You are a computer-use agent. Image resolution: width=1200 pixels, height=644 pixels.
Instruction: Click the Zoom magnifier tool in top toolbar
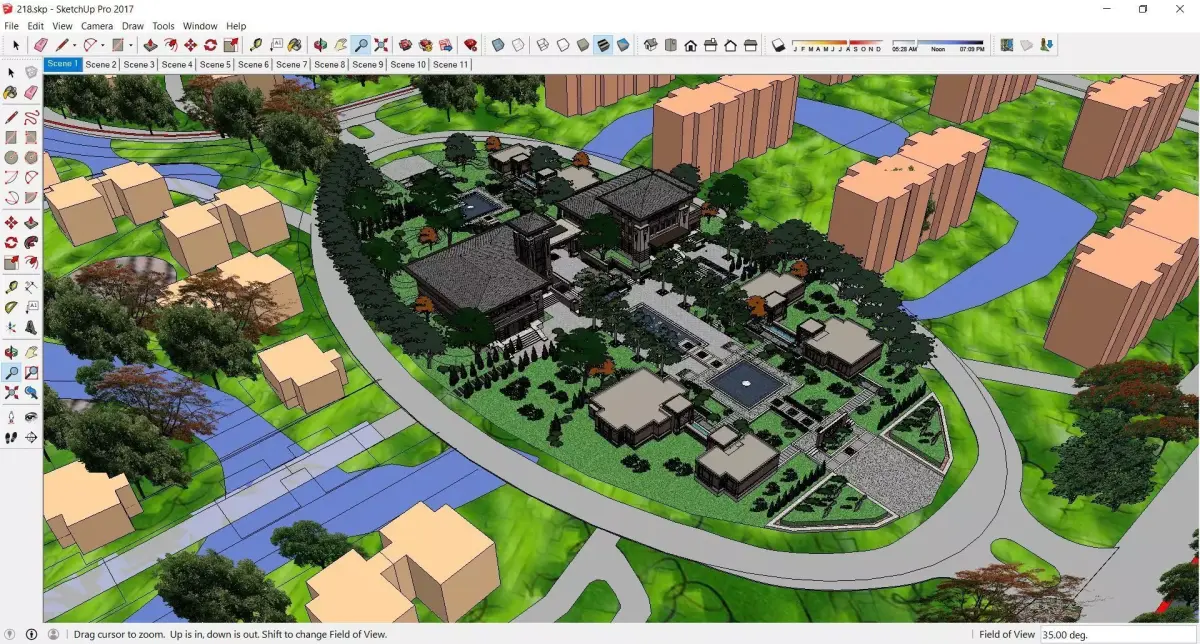[x=361, y=45]
